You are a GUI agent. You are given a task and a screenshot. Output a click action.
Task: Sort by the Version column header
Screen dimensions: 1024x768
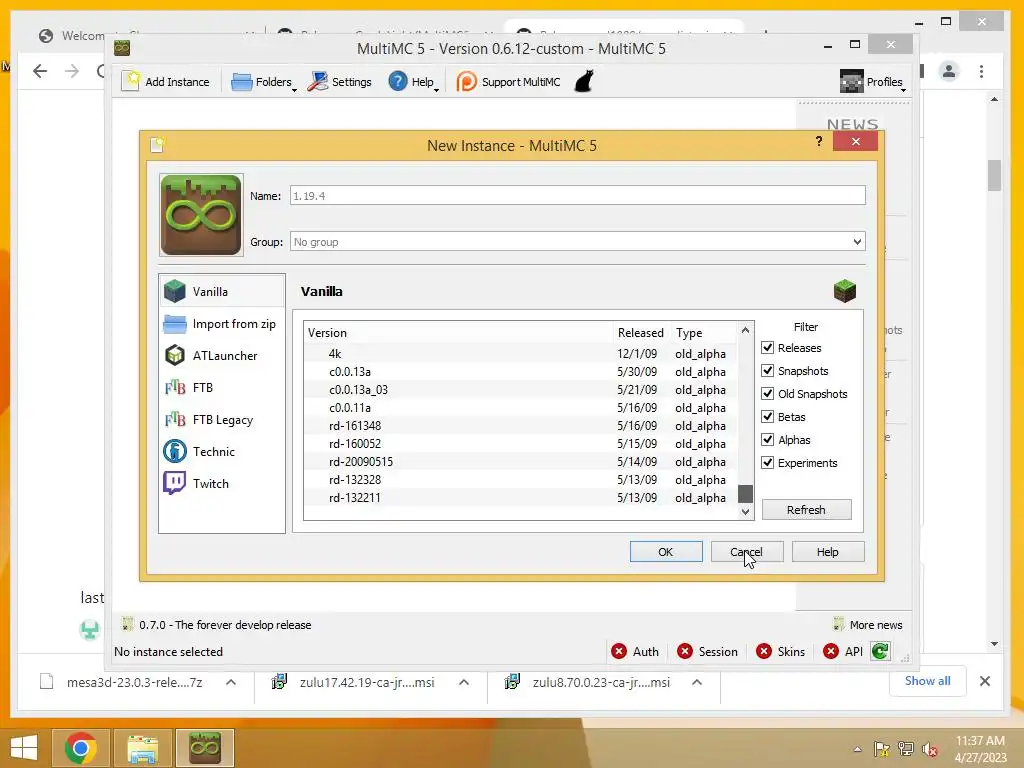459,332
